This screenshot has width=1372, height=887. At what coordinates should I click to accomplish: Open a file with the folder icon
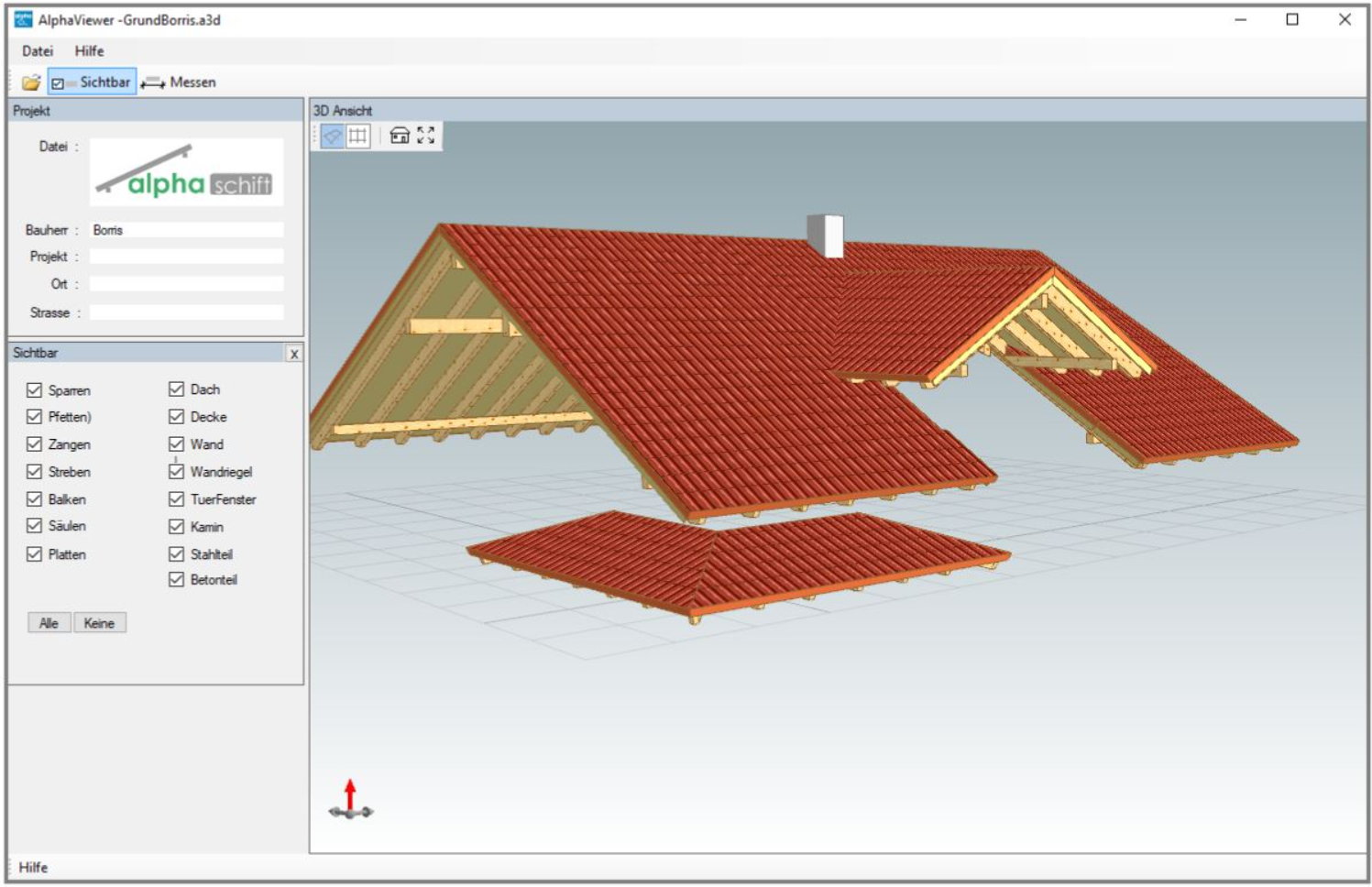[31, 82]
